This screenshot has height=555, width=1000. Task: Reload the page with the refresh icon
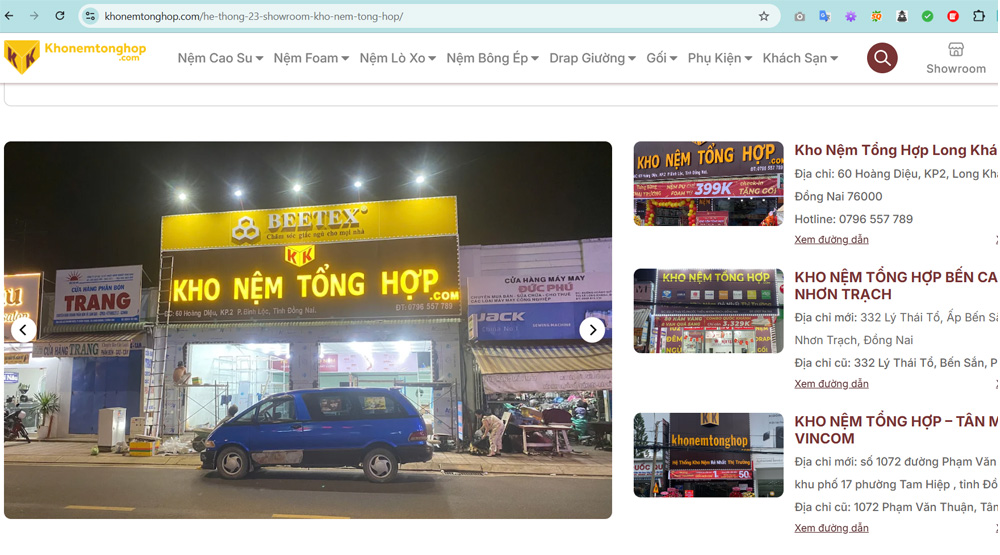point(60,16)
